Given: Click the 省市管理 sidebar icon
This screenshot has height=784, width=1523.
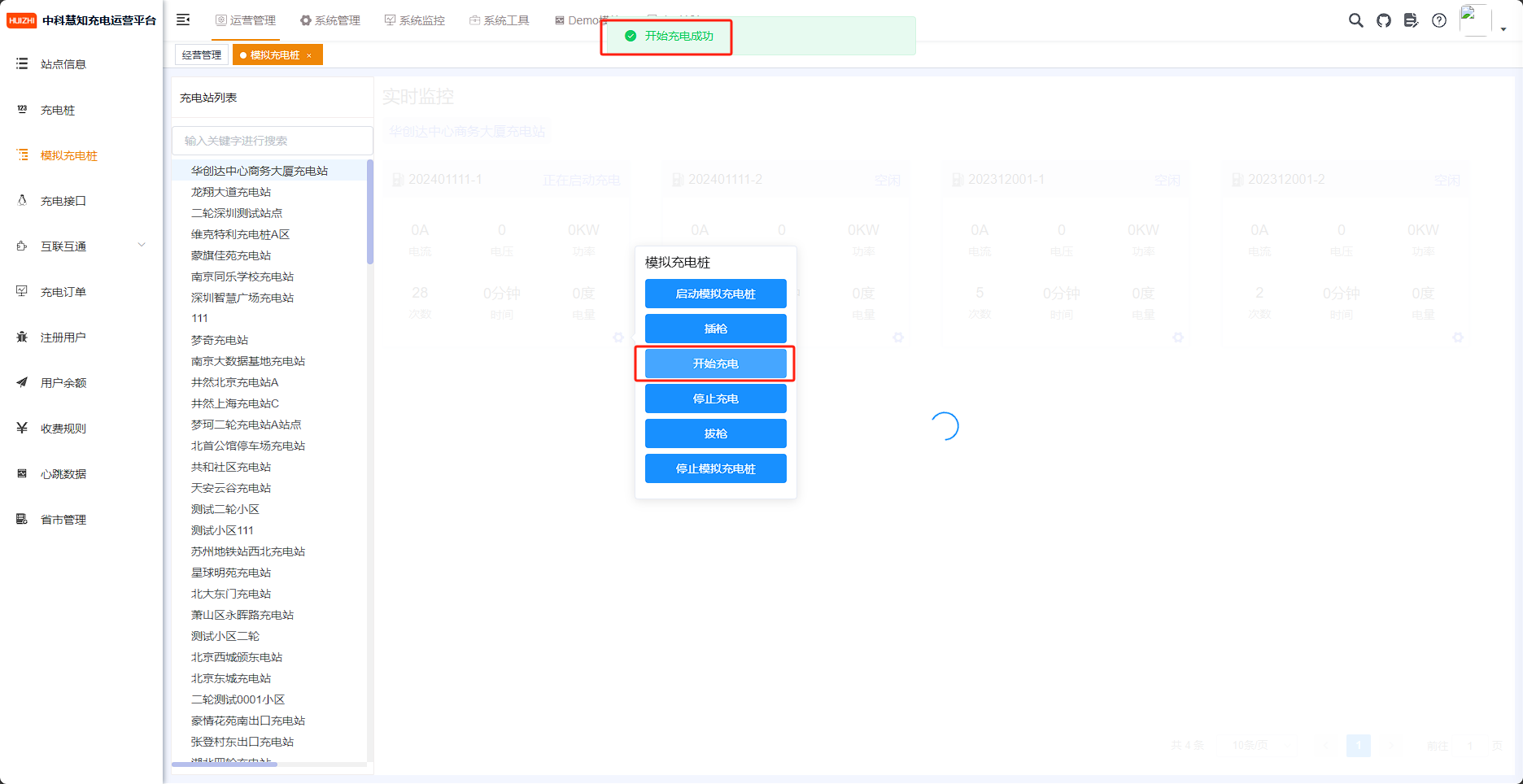Looking at the screenshot, I should [x=22, y=519].
